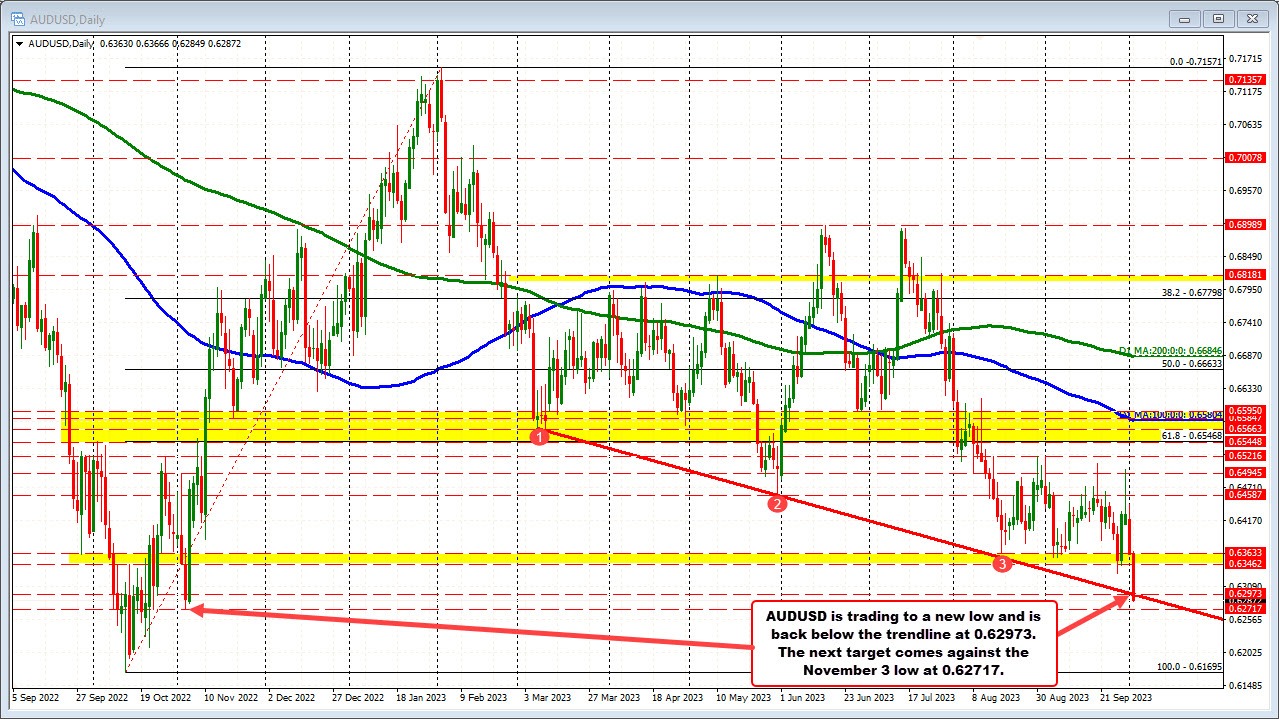Select circled marker 1 on the red trendline
This screenshot has height=719, width=1279.
[541, 436]
